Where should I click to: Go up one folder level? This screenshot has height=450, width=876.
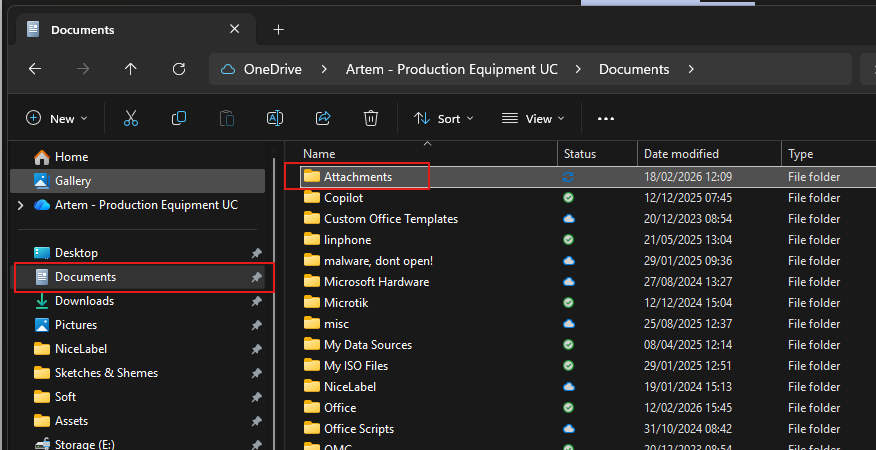[x=130, y=69]
